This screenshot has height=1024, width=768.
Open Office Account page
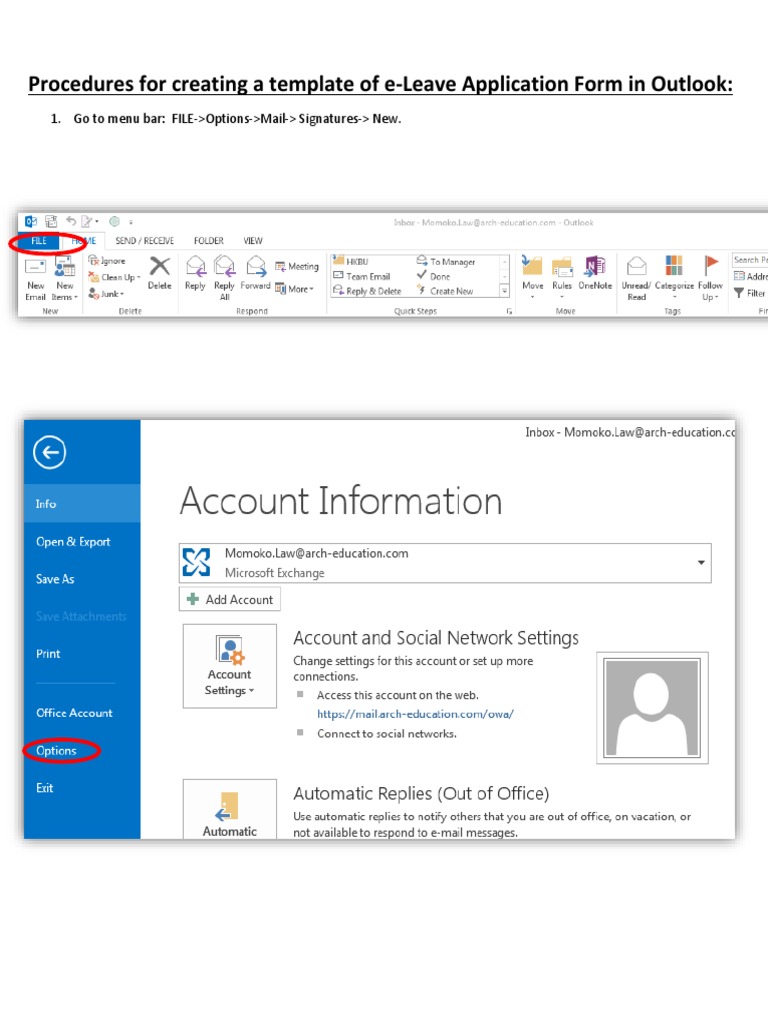pos(74,712)
